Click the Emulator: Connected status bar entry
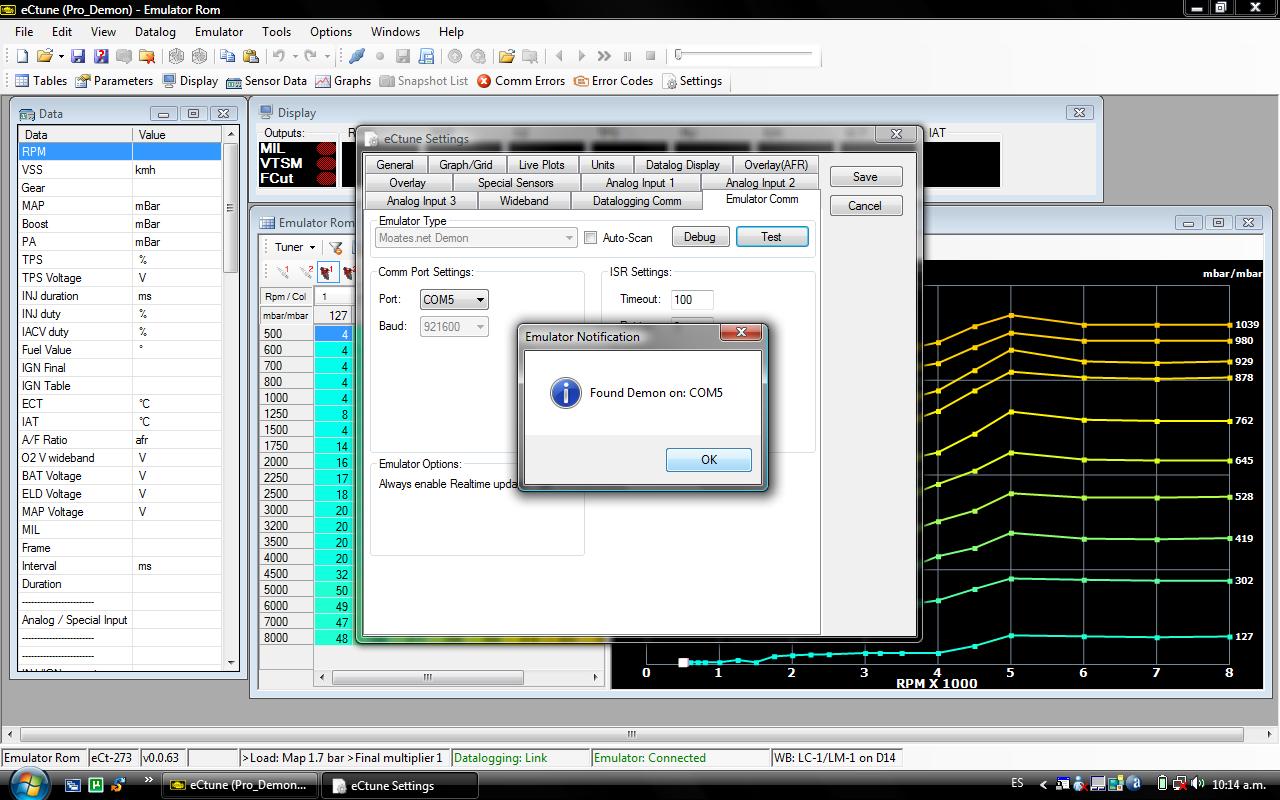1280x800 pixels. click(680, 758)
